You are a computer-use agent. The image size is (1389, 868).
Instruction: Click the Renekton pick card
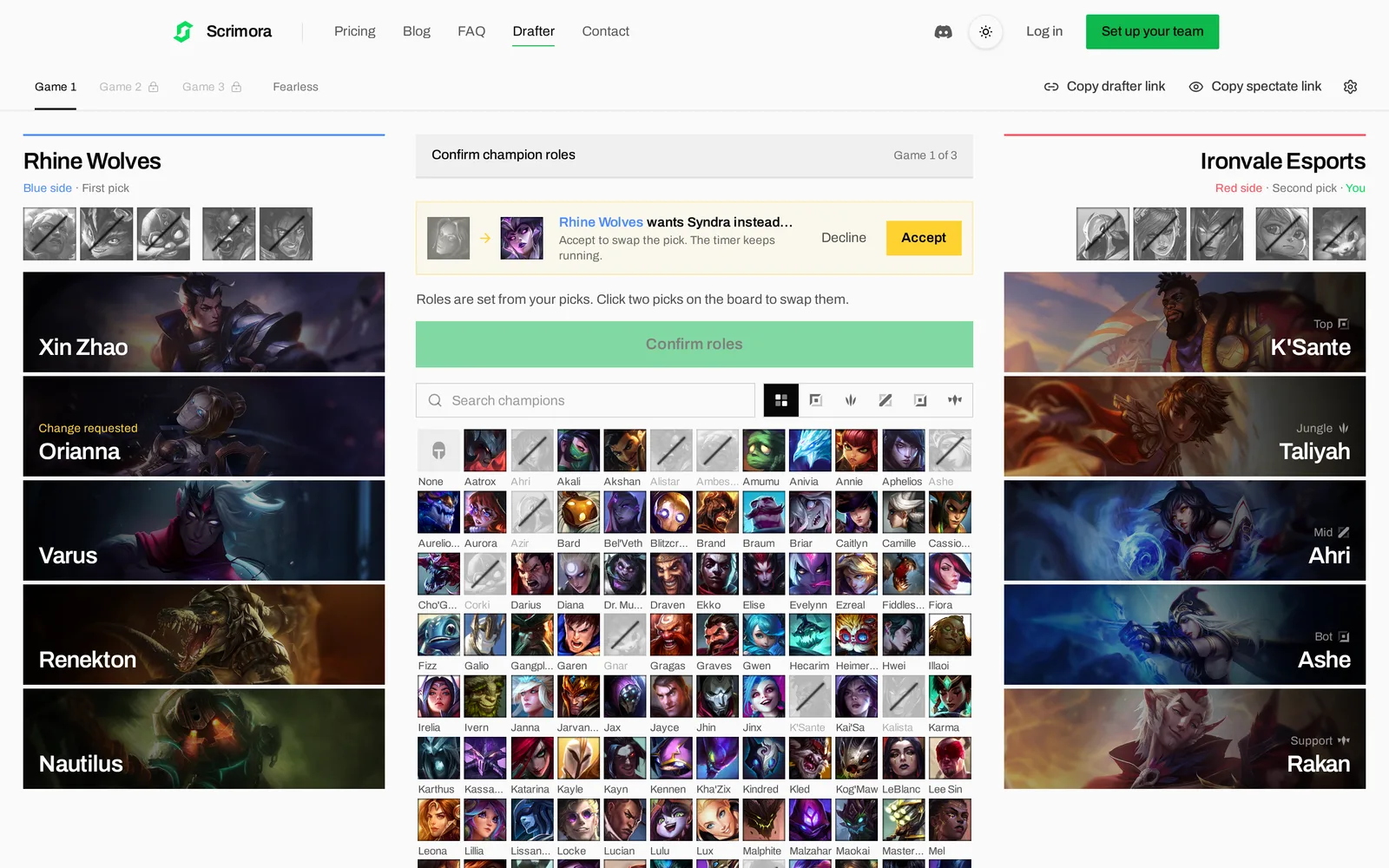pyautogui.click(x=204, y=635)
